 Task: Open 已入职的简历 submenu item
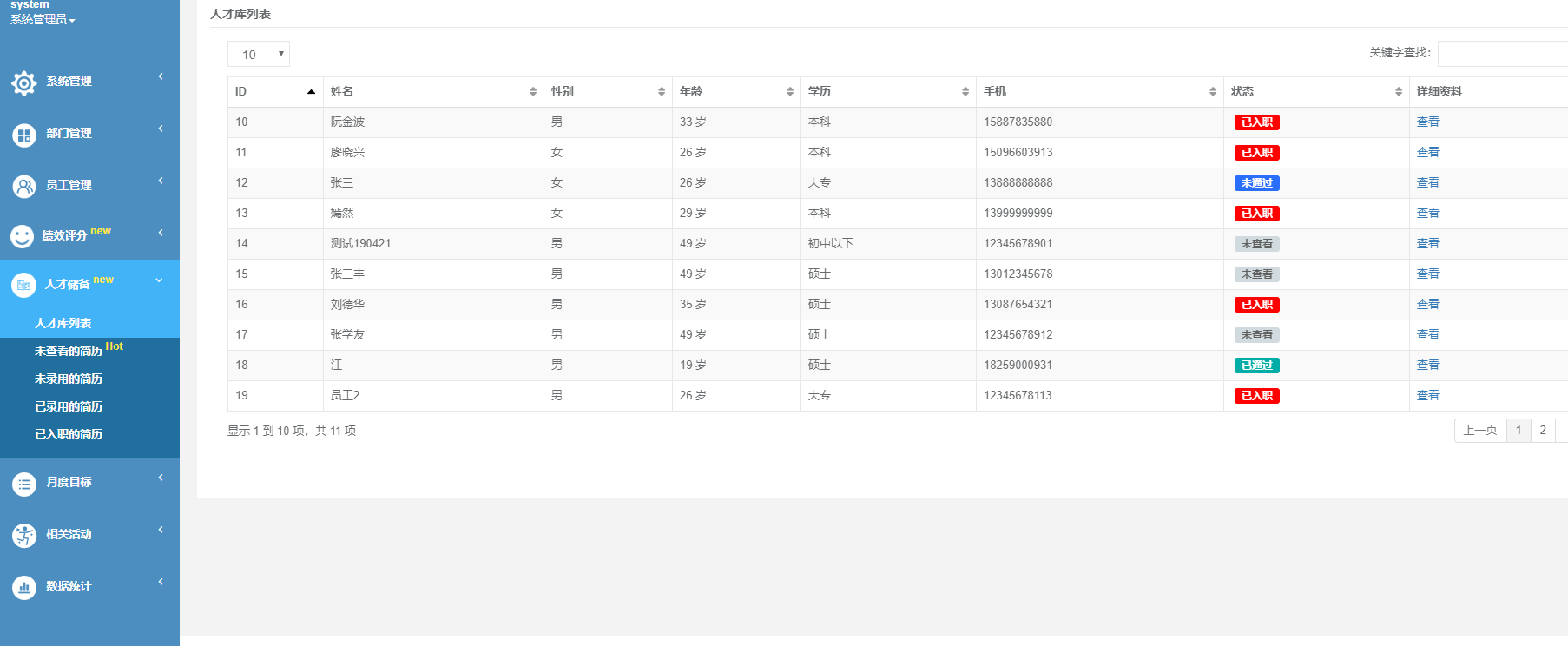(x=69, y=434)
